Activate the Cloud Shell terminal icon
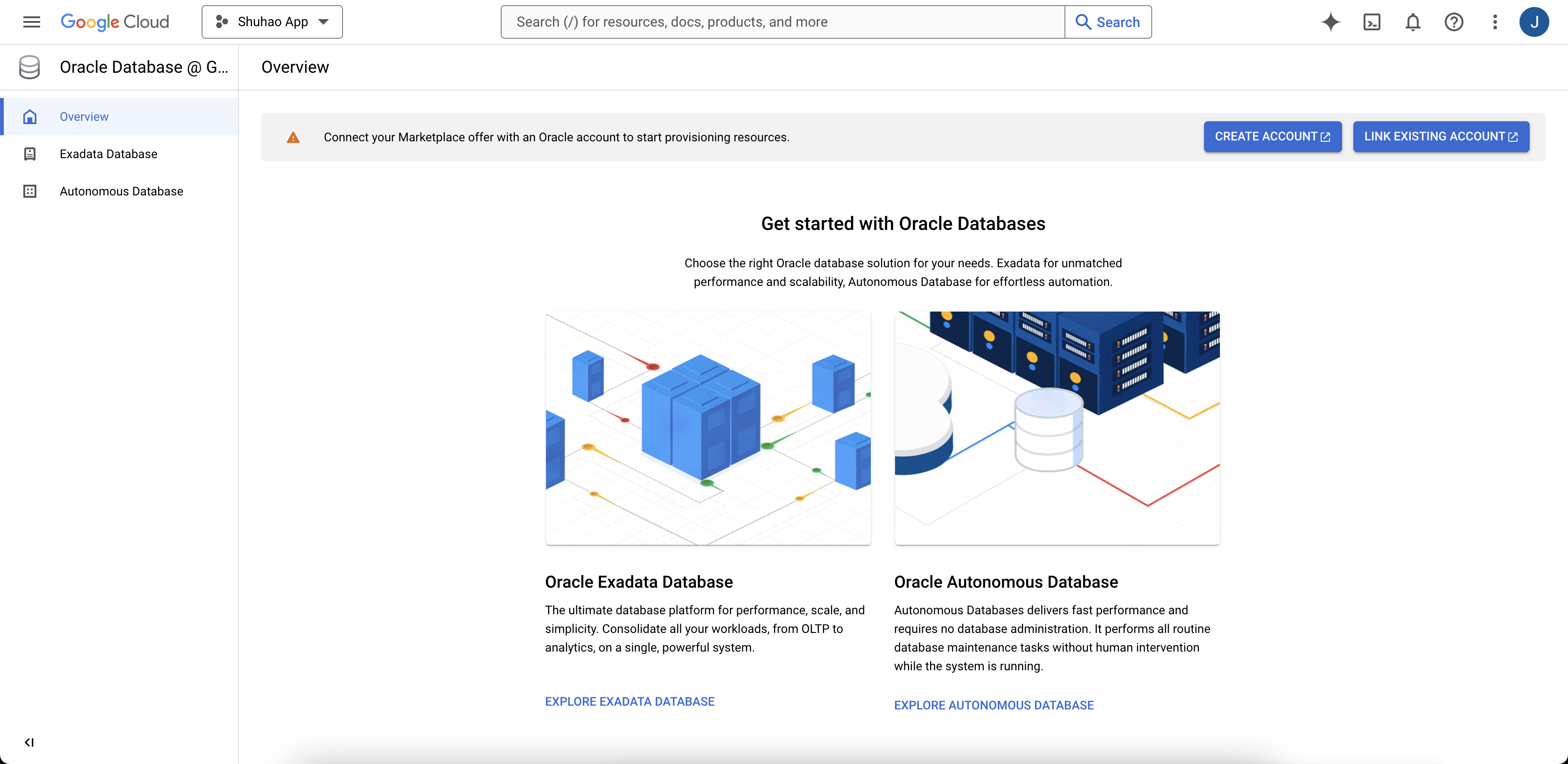 click(1372, 22)
